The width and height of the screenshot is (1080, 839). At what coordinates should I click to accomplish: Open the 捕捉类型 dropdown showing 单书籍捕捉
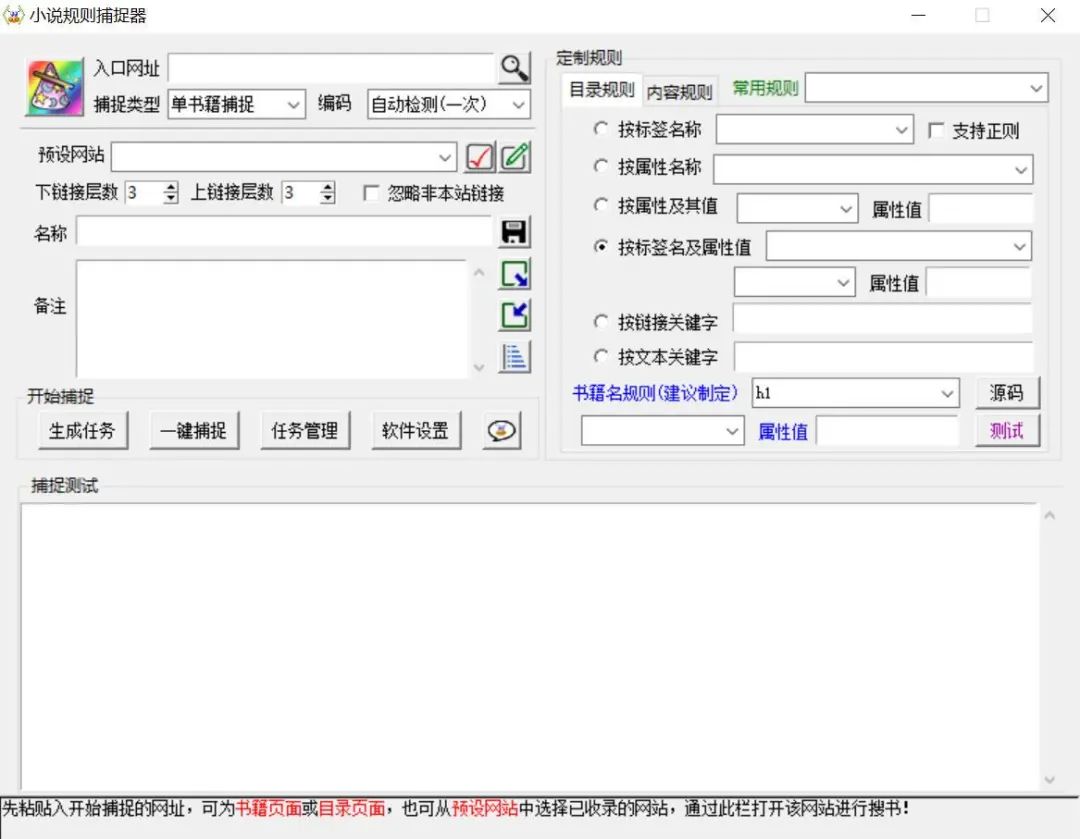236,105
